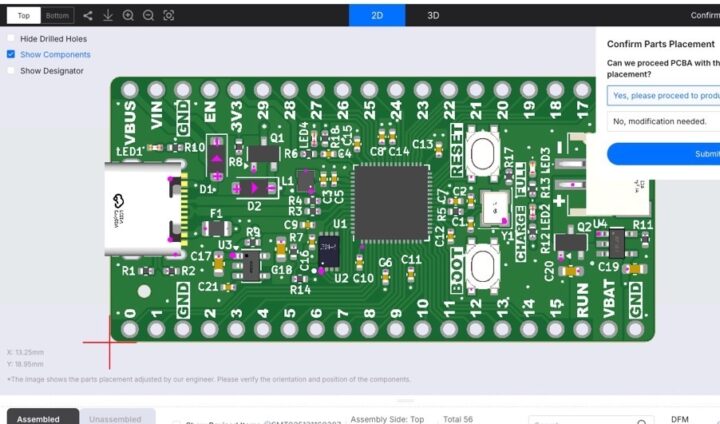Click the download icon in the toolbar

[x=107, y=15]
